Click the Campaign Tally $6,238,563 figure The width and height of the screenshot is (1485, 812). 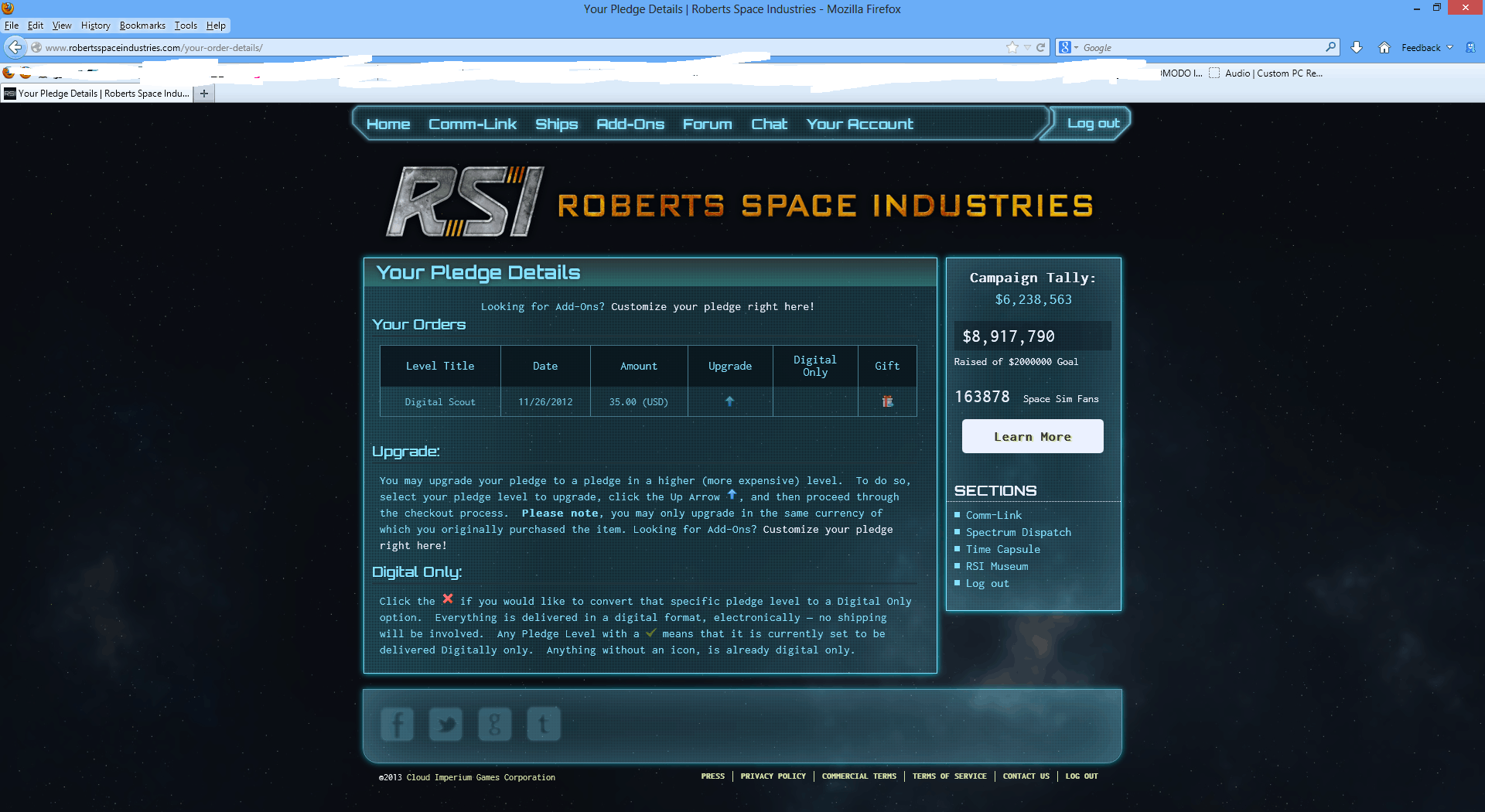click(x=1033, y=299)
